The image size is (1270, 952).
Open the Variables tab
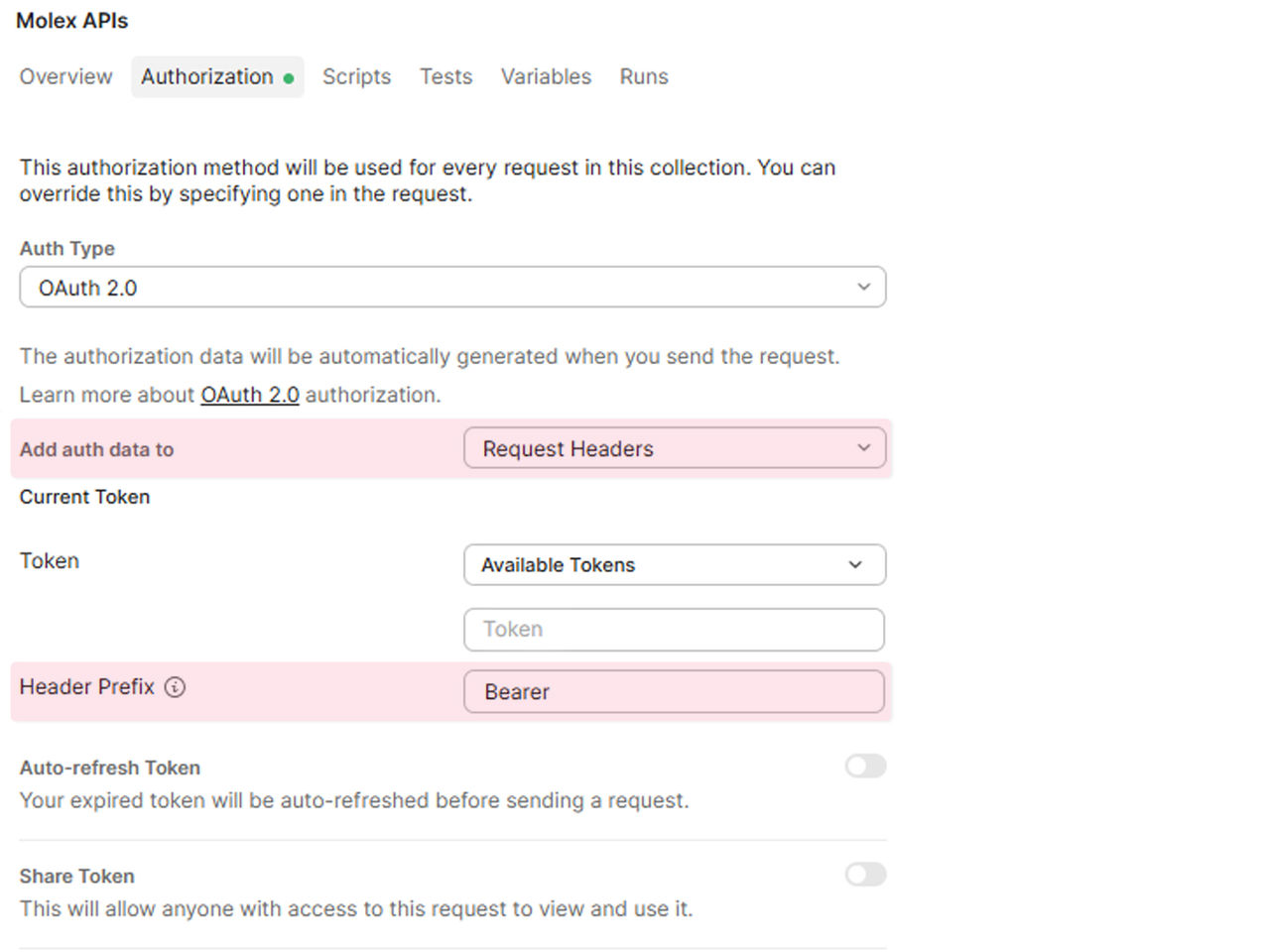click(546, 76)
